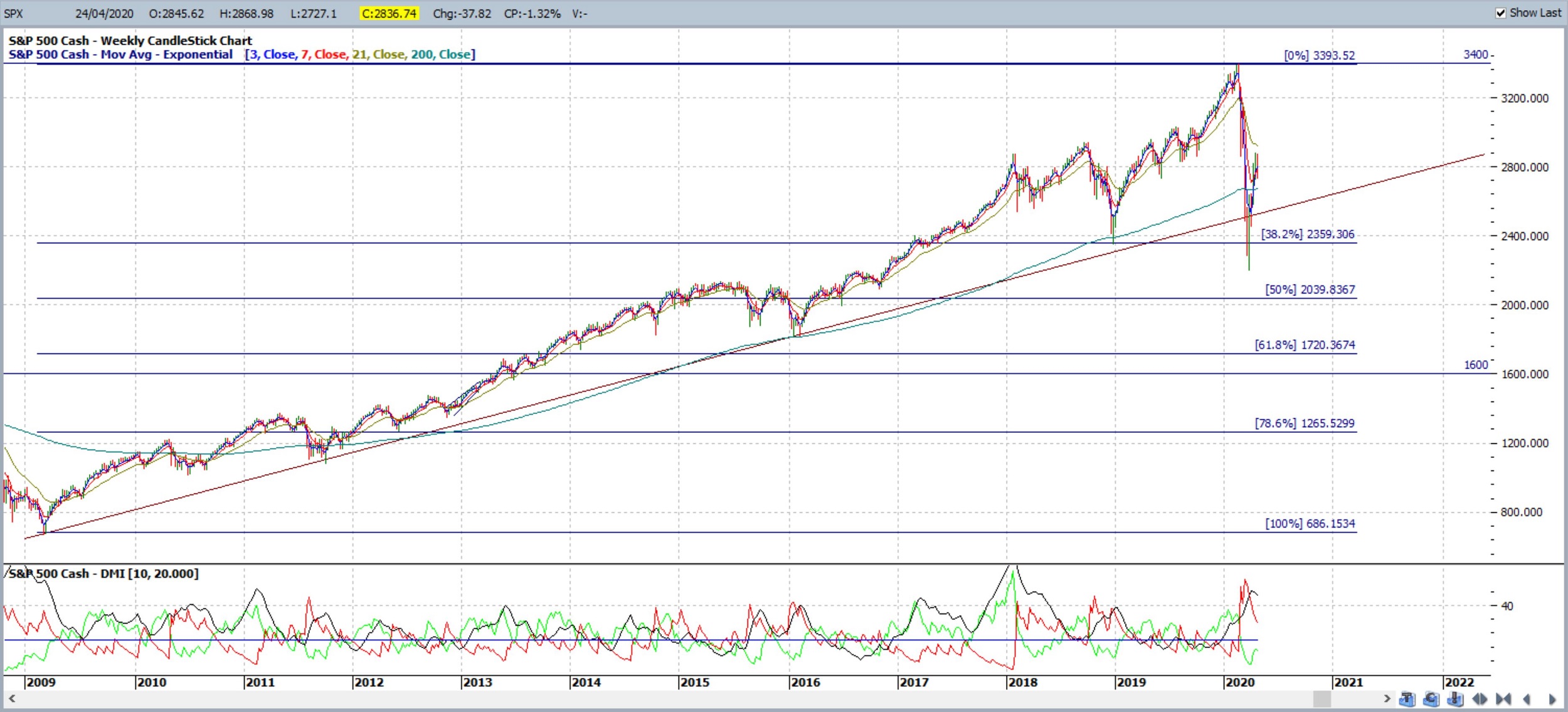Click the horizontal scrollbar thumb
The image size is (1568, 712).
(x=1322, y=698)
